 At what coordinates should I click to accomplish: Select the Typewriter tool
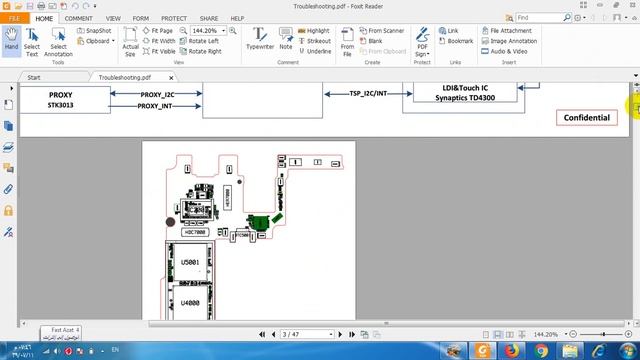point(260,39)
